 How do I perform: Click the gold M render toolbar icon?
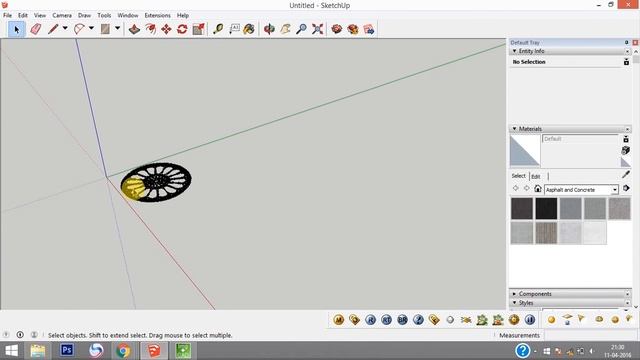tap(338, 320)
